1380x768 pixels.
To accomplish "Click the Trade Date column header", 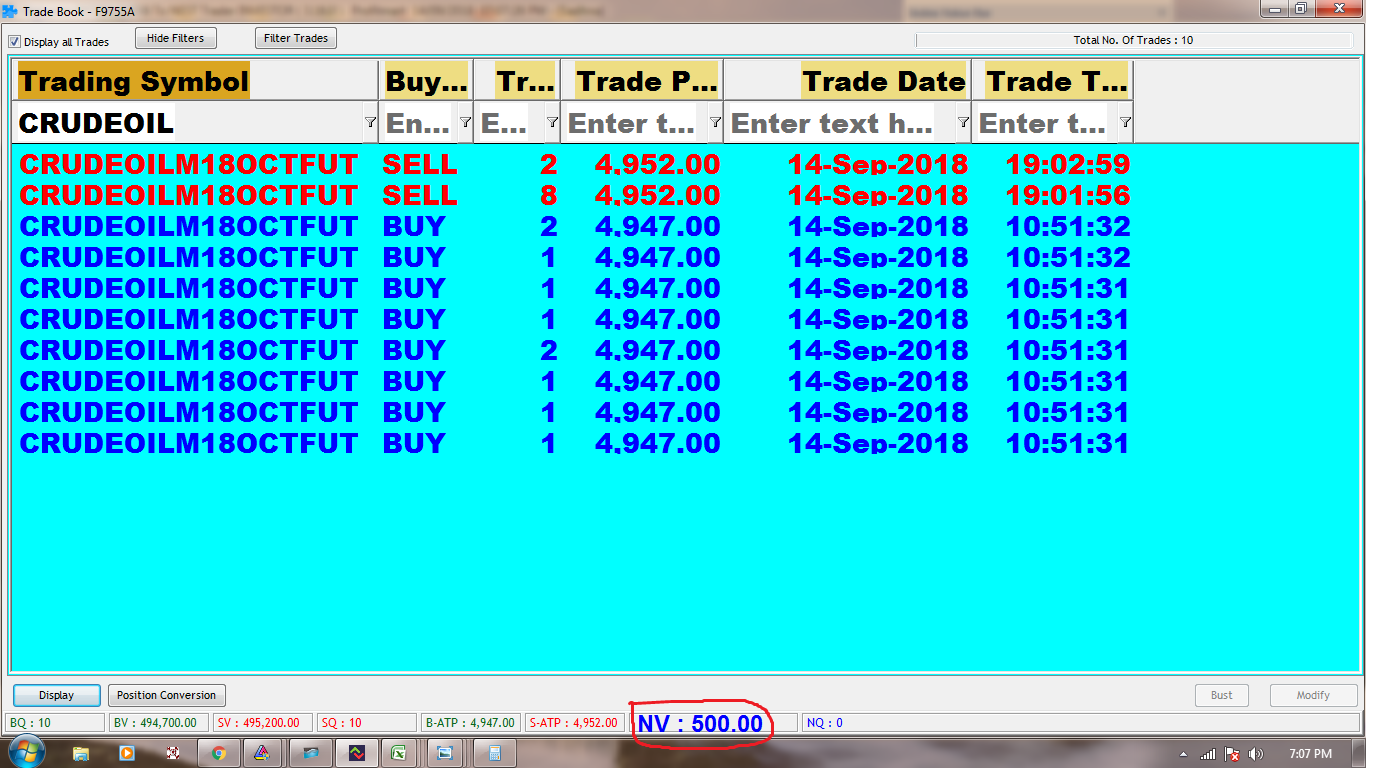I will pos(883,81).
